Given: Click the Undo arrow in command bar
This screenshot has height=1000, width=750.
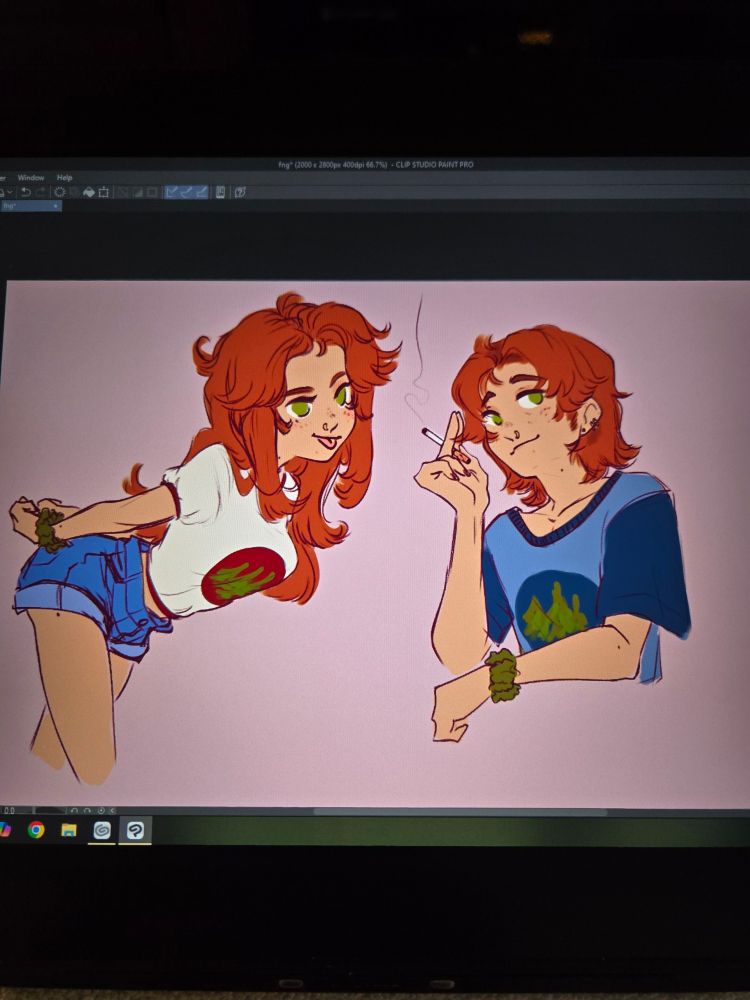Looking at the screenshot, I should (x=26, y=192).
